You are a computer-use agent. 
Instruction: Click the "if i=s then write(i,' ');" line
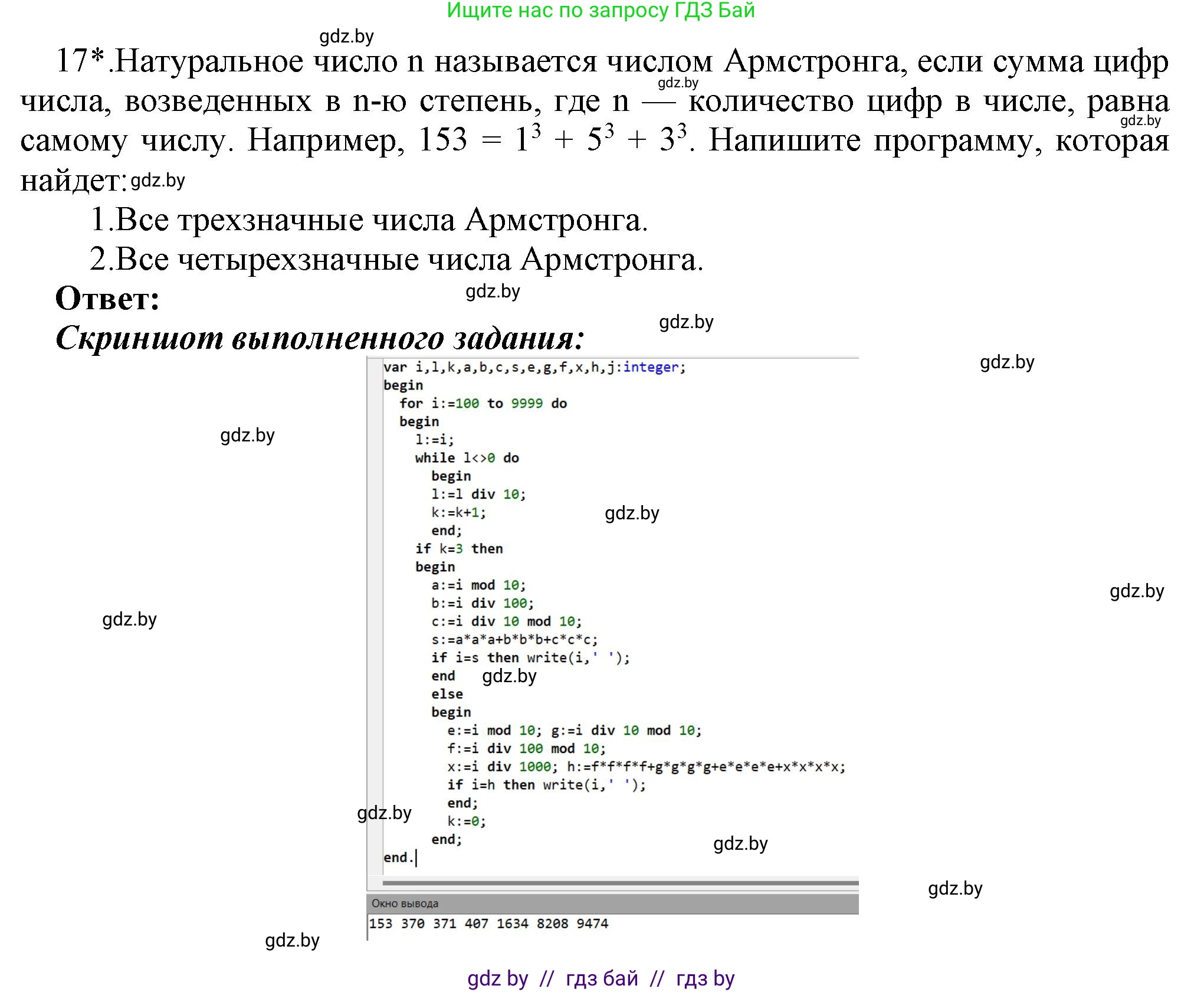point(530,657)
